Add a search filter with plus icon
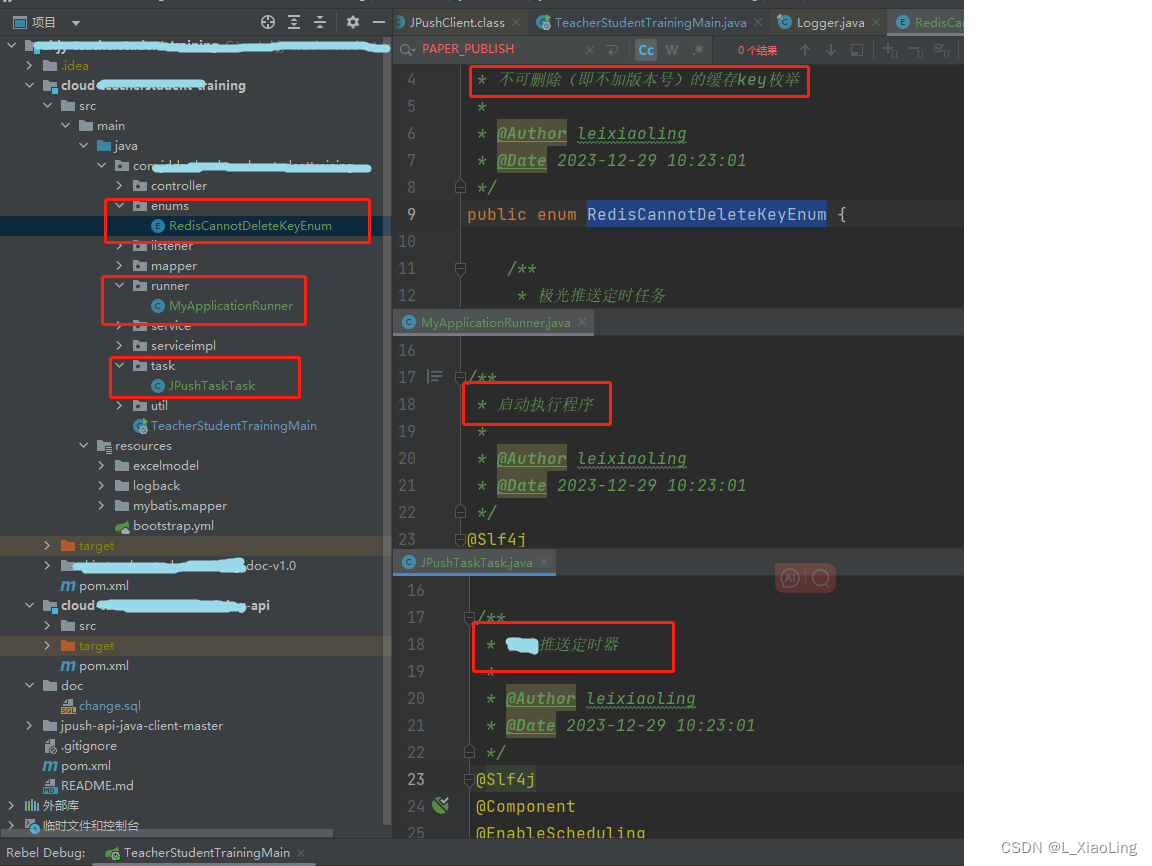This screenshot has height=866, width=1152. coord(889,49)
